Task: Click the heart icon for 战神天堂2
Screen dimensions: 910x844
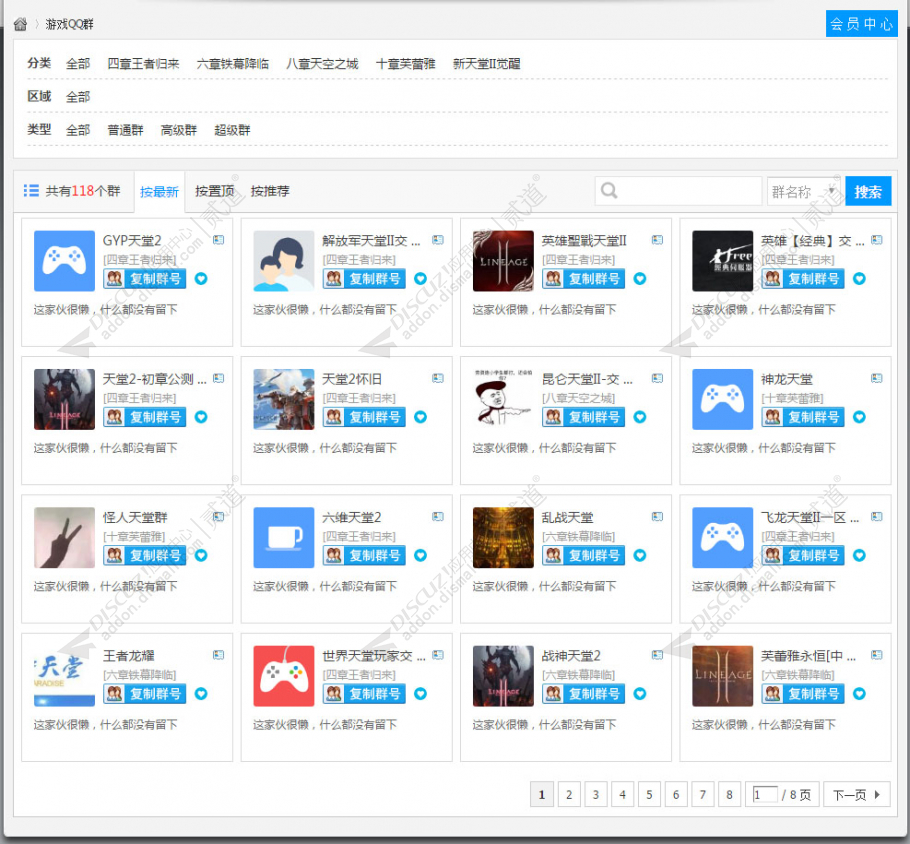Action: [640, 694]
